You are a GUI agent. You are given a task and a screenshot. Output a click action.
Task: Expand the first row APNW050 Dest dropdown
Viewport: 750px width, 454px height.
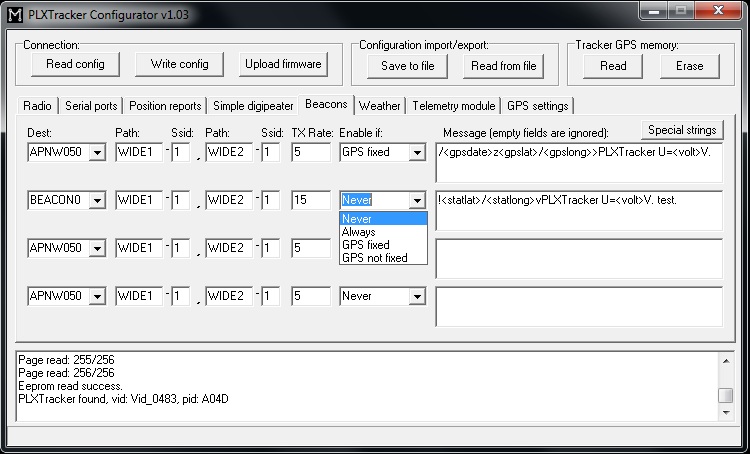click(97, 153)
